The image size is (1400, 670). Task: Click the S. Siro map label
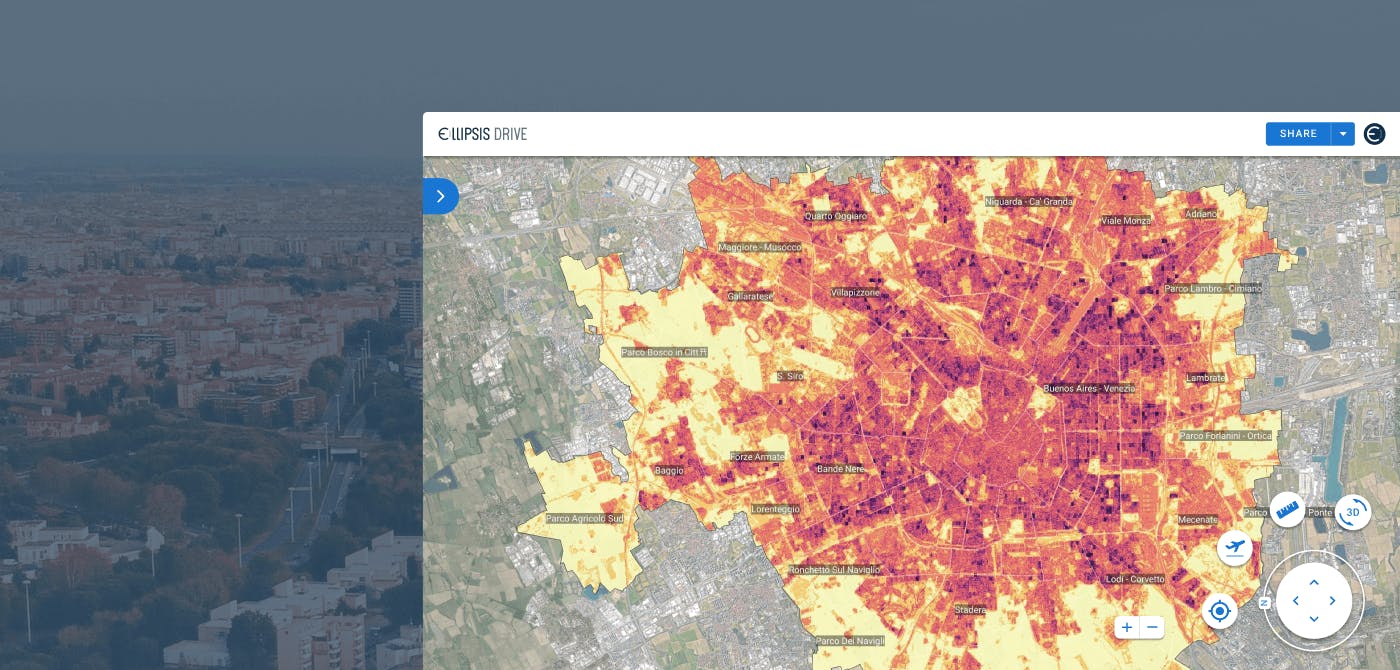(790, 376)
